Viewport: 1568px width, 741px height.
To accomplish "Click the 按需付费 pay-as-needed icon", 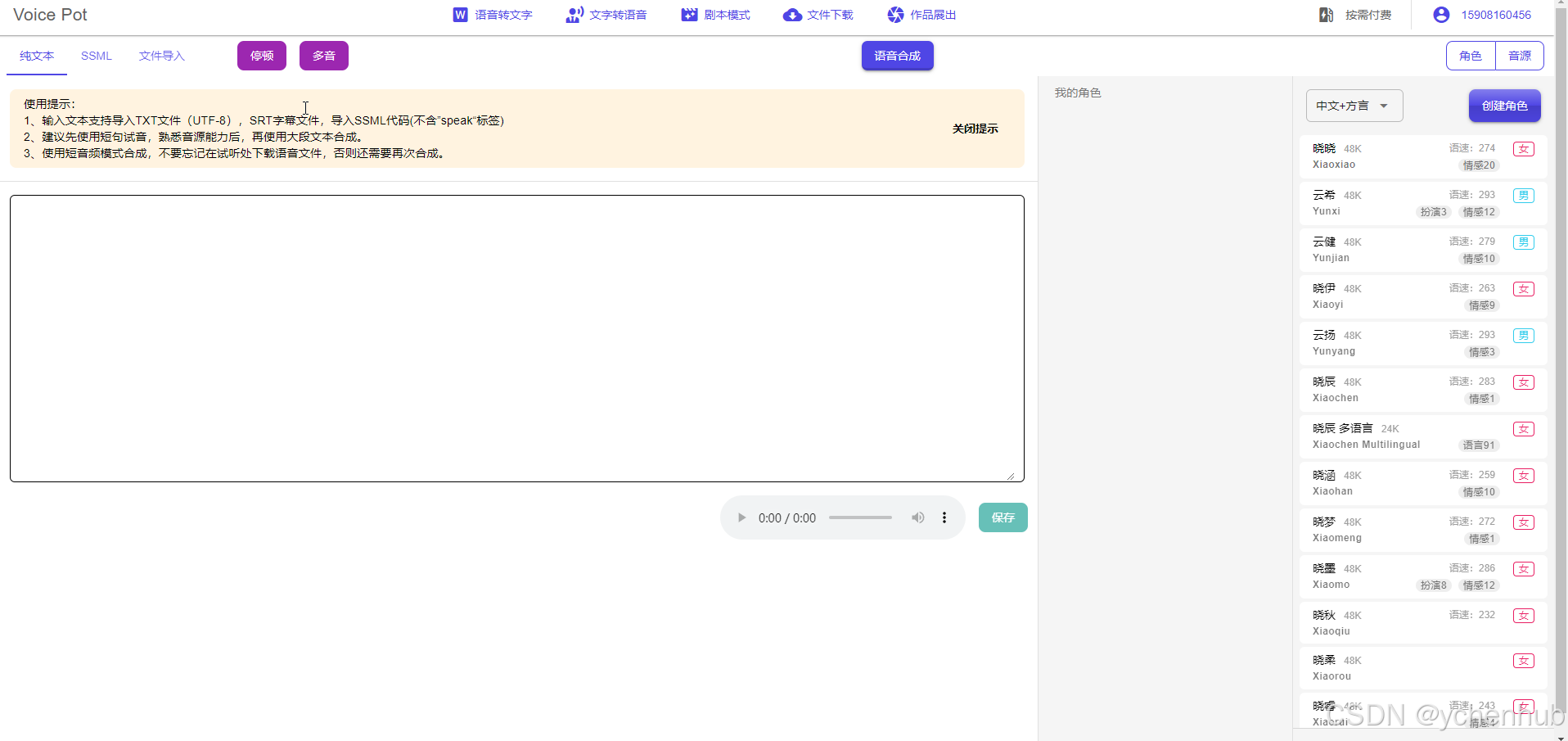I will 1327,15.
